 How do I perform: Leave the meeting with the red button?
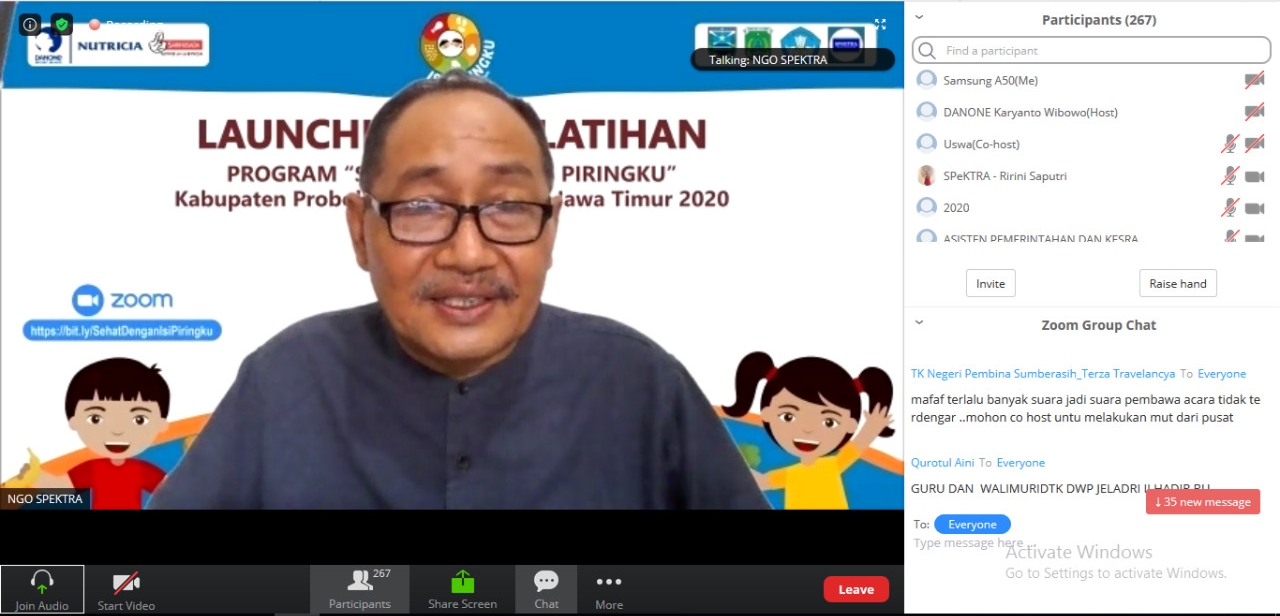pyautogui.click(x=856, y=589)
